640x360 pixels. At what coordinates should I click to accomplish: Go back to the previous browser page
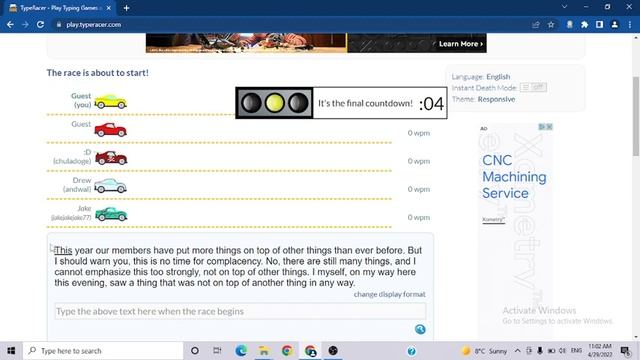coord(10,24)
